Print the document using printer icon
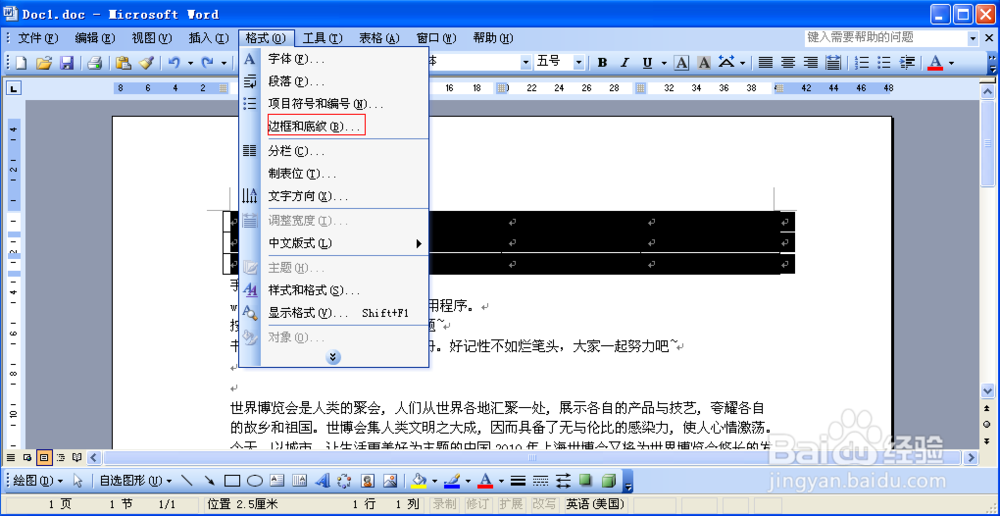This screenshot has height=516, width=1000. click(94, 63)
